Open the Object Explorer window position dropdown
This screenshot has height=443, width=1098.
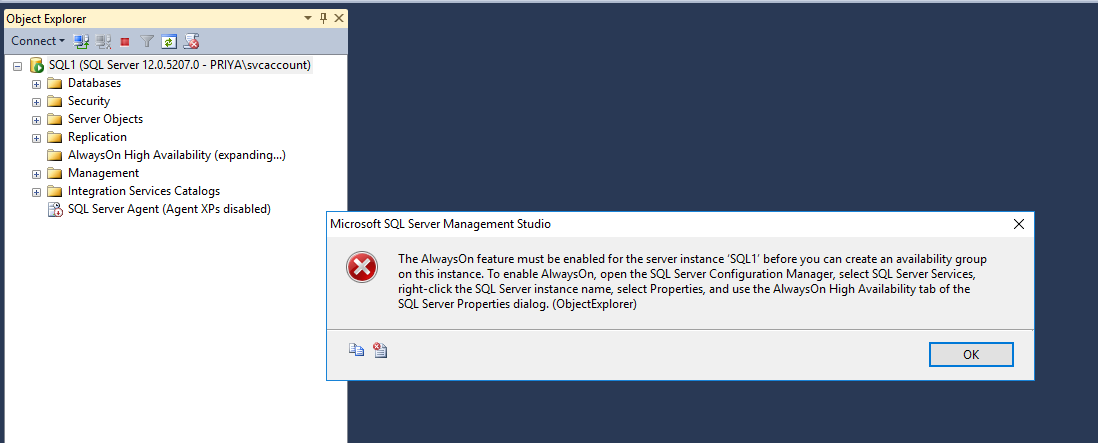pyautogui.click(x=307, y=18)
